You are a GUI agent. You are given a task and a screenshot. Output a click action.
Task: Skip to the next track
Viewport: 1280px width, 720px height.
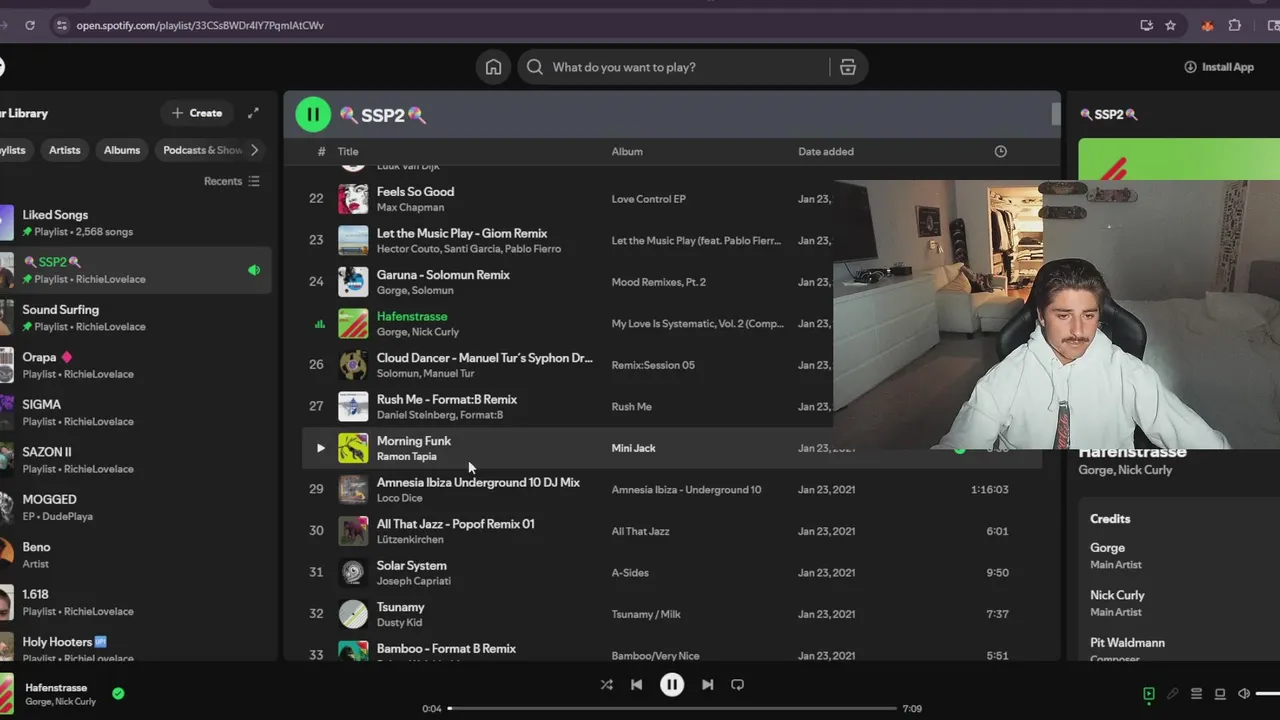707,685
